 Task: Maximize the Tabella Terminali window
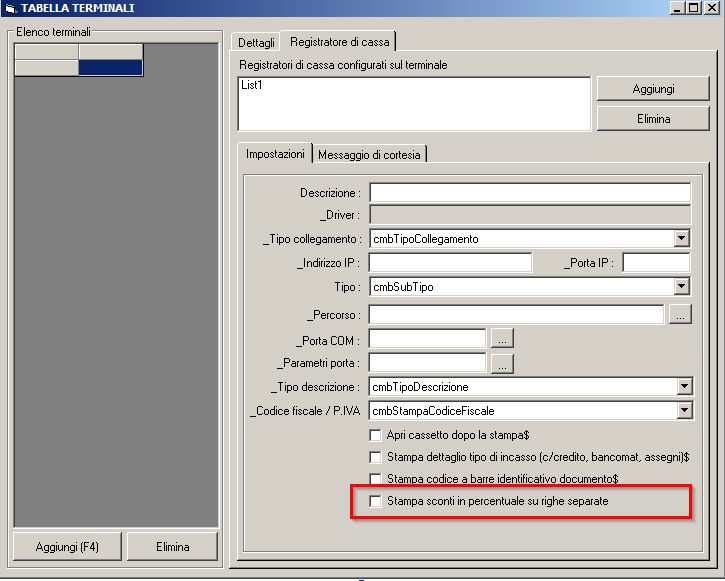694,8
